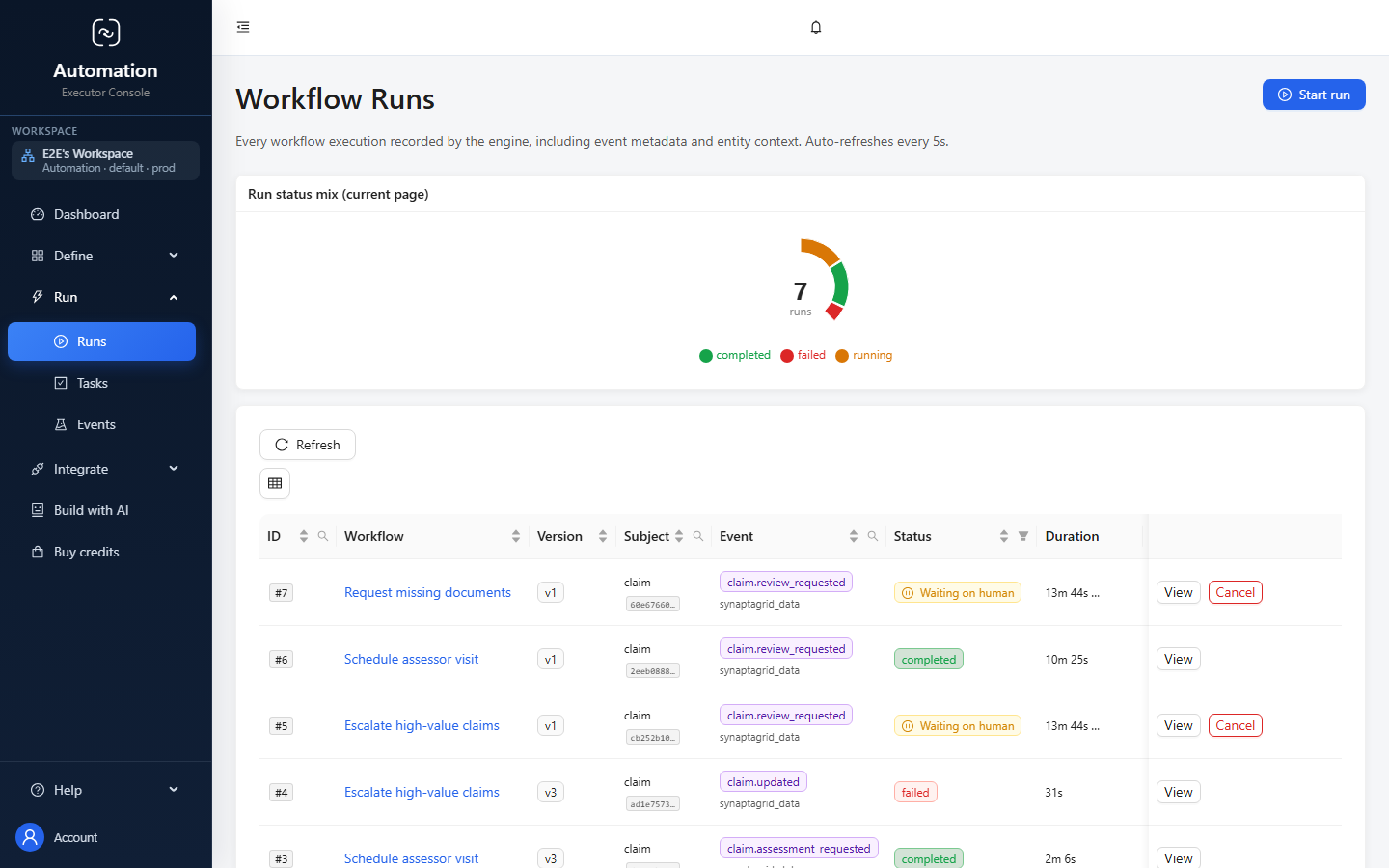The width and height of the screenshot is (1389, 868).
Task: Click the red failed chart segment
Action: (834, 311)
